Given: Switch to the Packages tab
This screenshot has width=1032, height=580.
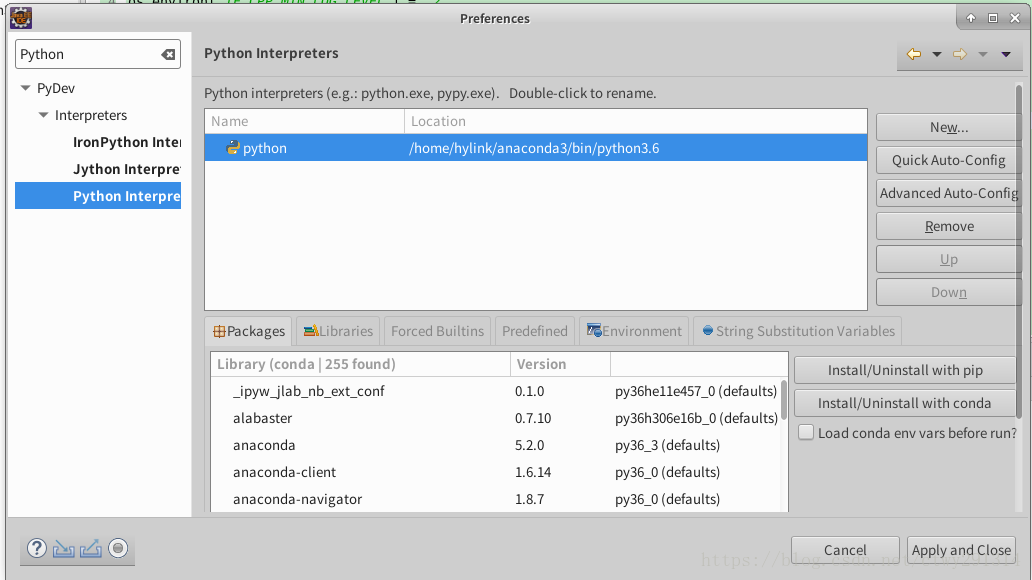Looking at the screenshot, I should pyautogui.click(x=249, y=331).
